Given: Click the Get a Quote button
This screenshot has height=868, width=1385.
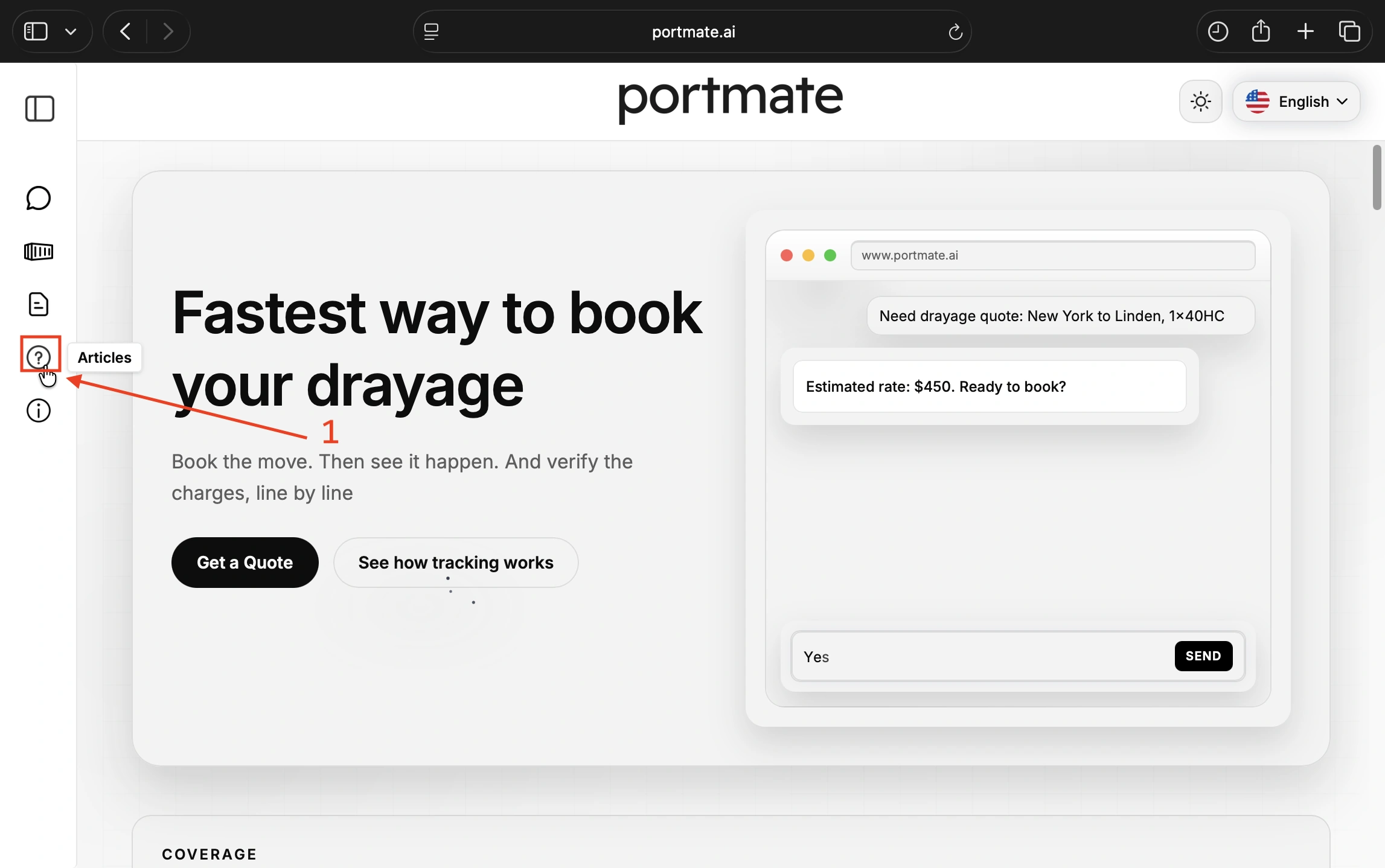Looking at the screenshot, I should (x=245, y=562).
